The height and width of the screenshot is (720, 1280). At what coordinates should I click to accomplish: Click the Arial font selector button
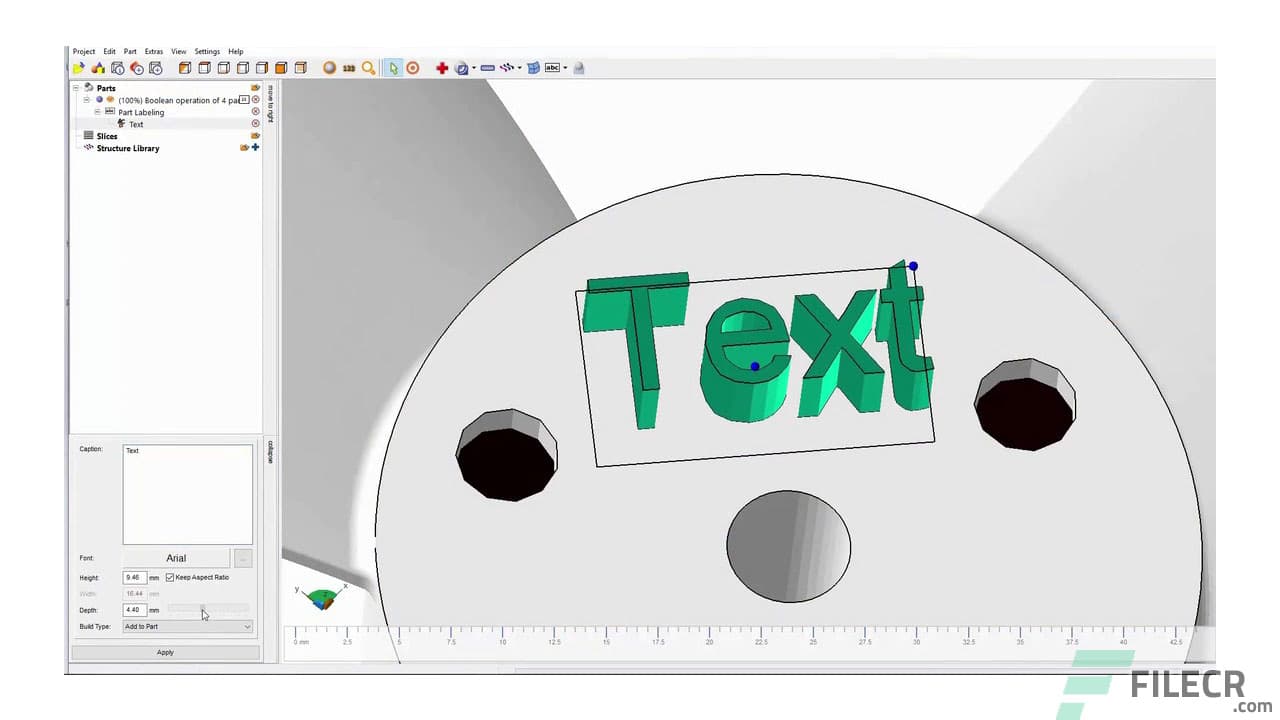tap(176, 558)
